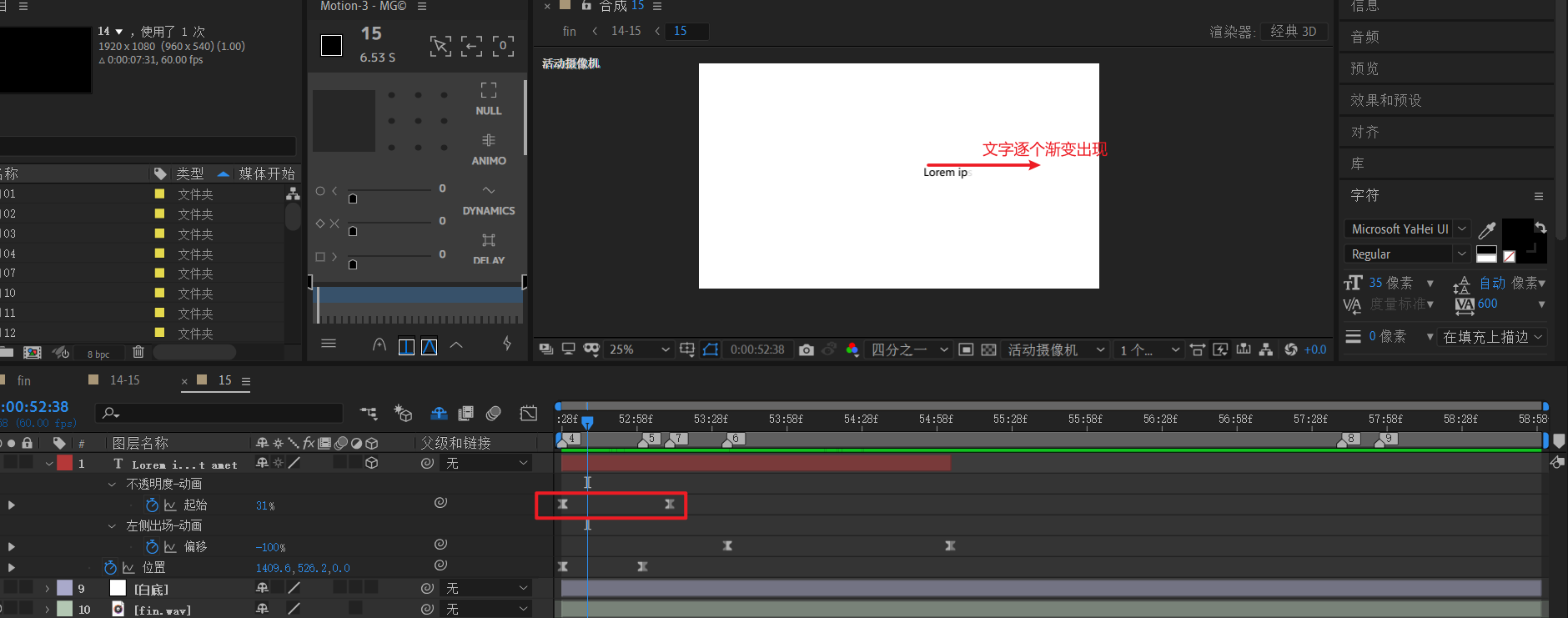Open the DELAY tool in Motion-3

coord(489,249)
